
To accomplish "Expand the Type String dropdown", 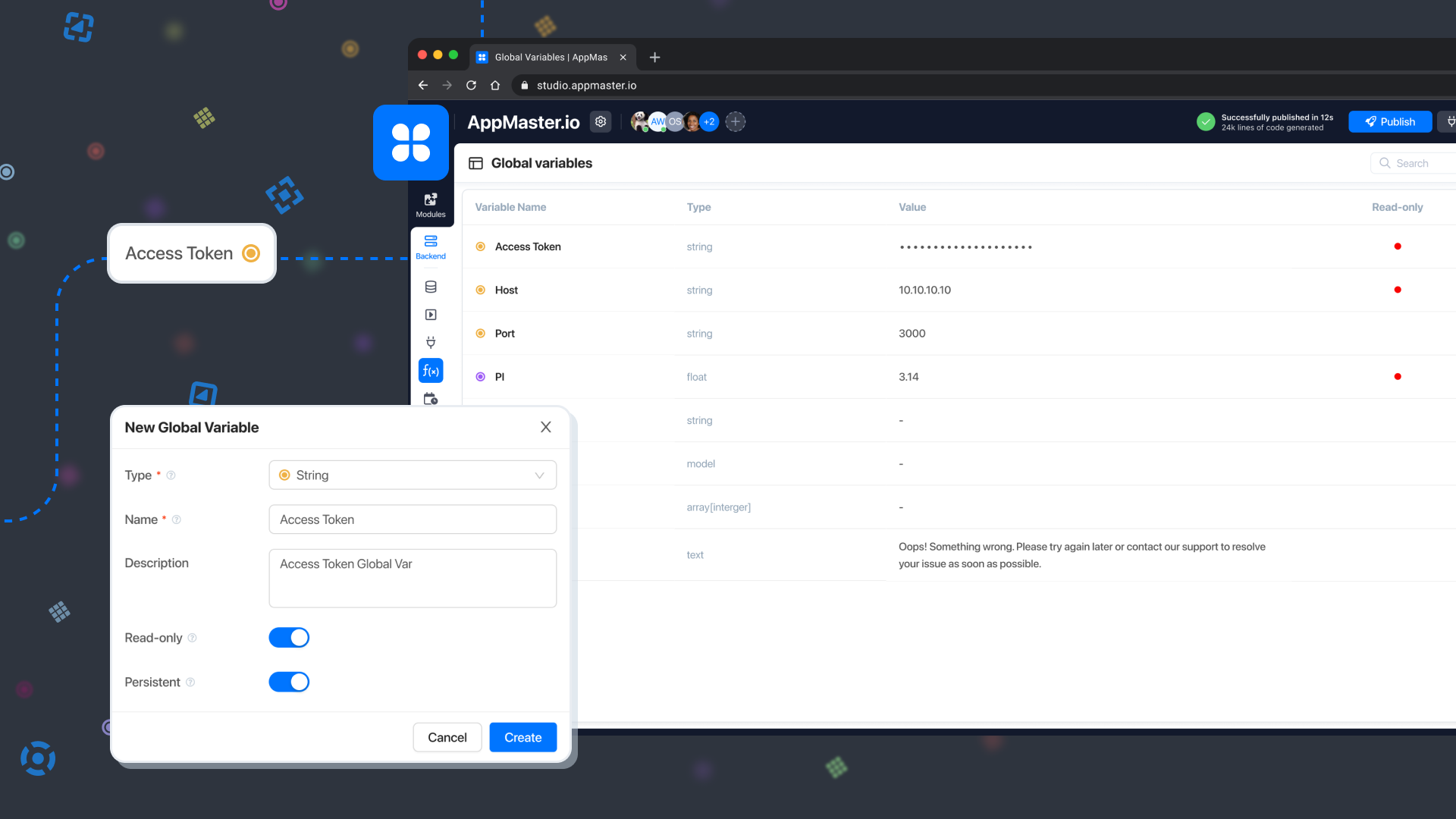I will pyautogui.click(x=413, y=475).
